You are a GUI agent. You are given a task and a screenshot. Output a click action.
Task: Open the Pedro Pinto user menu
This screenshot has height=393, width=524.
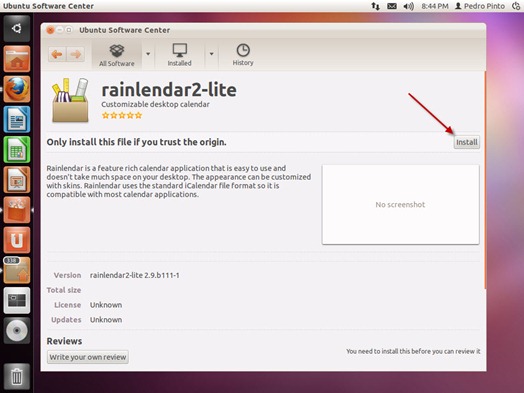point(480,6)
